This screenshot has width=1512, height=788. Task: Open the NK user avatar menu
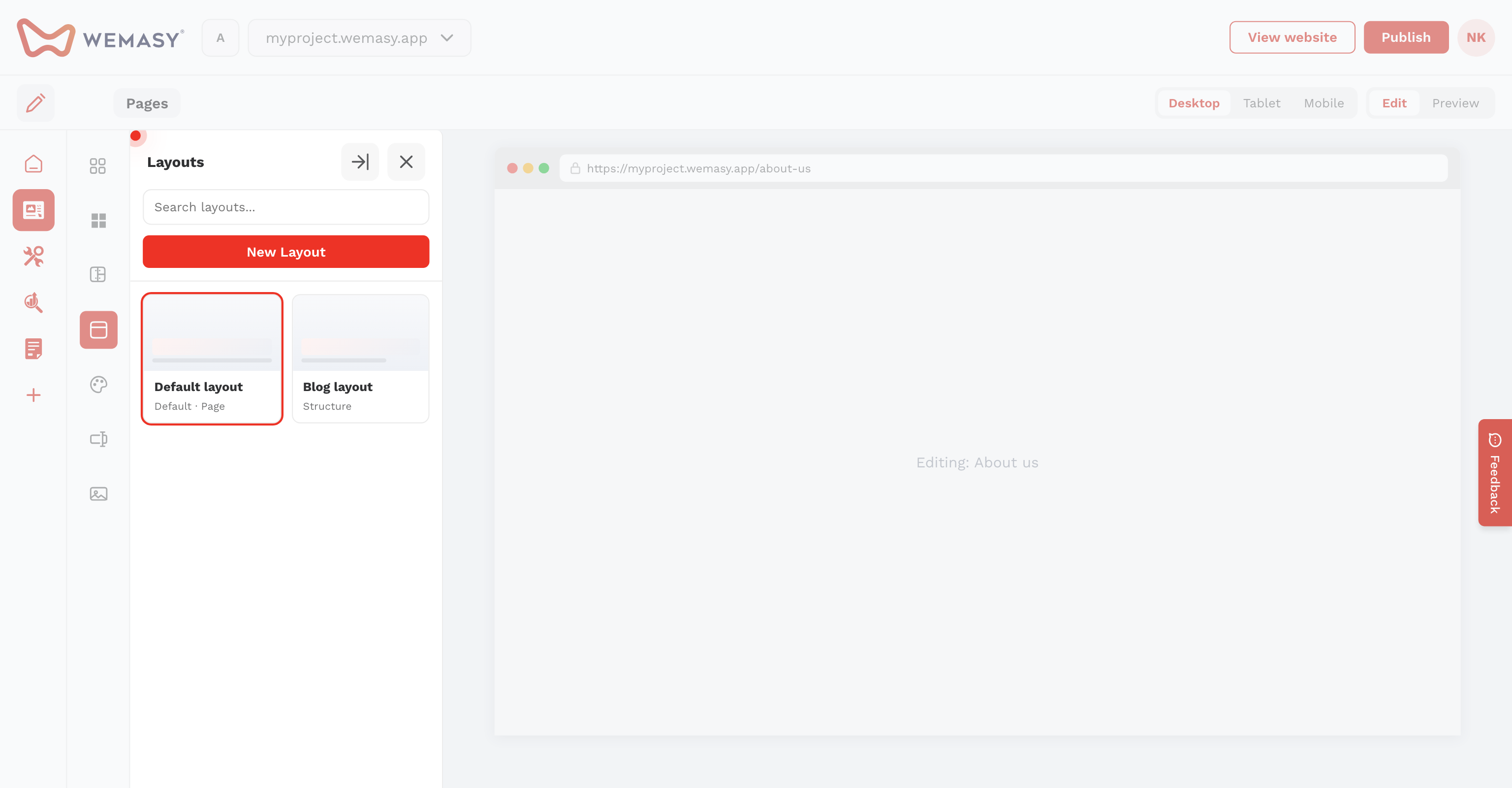point(1476,37)
